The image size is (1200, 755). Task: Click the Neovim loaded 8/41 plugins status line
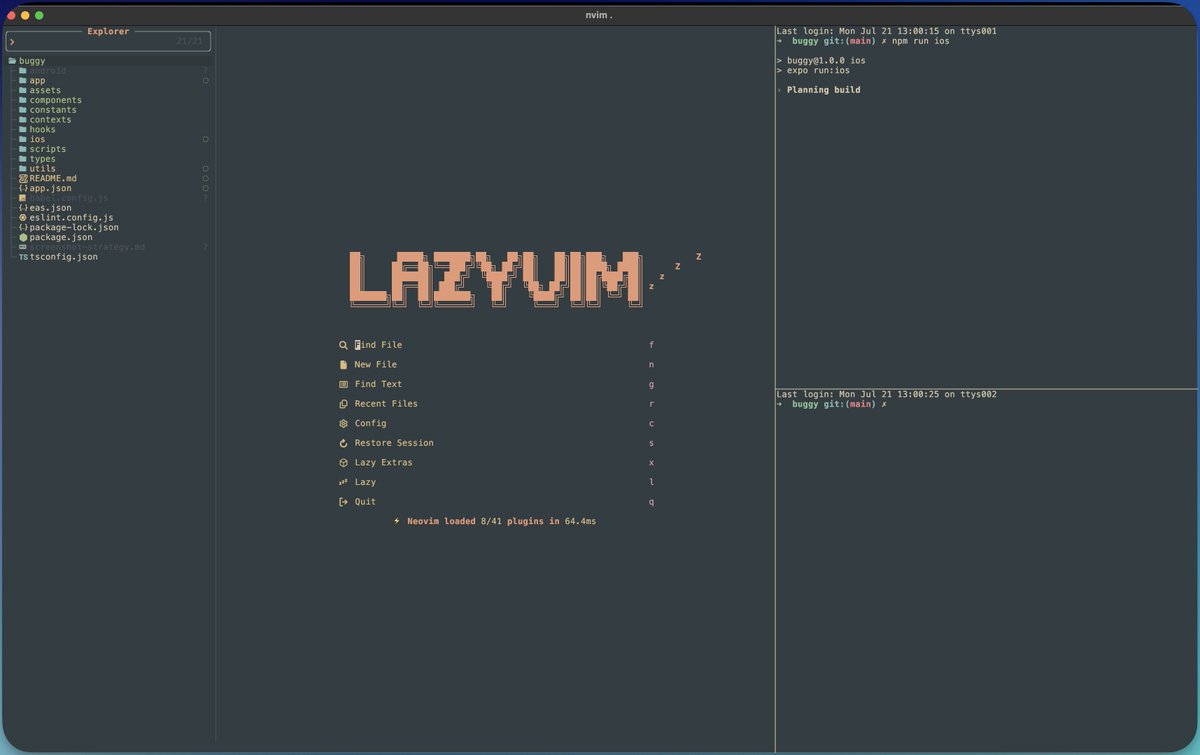(x=495, y=521)
